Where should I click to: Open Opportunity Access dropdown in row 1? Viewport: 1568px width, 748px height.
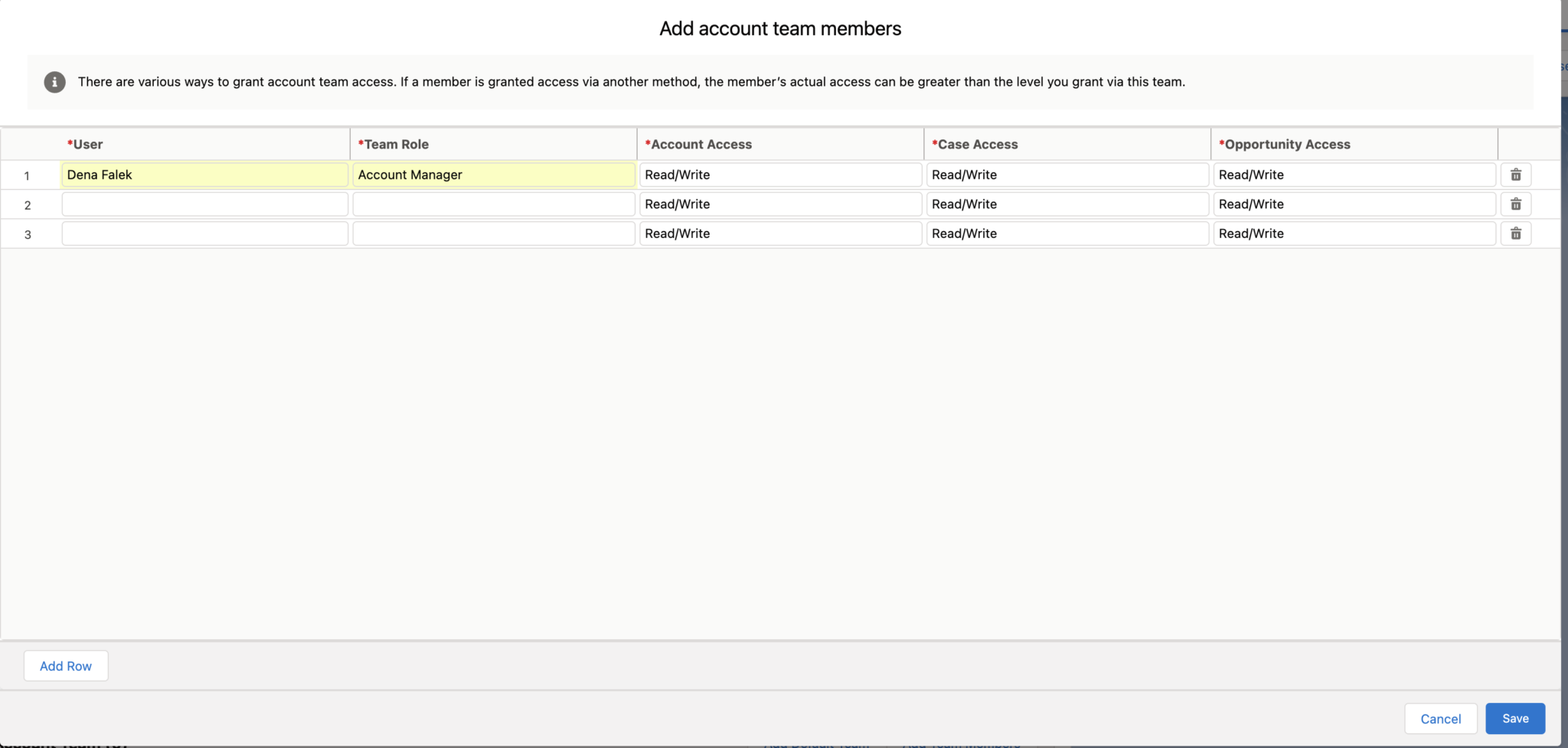(x=1354, y=175)
